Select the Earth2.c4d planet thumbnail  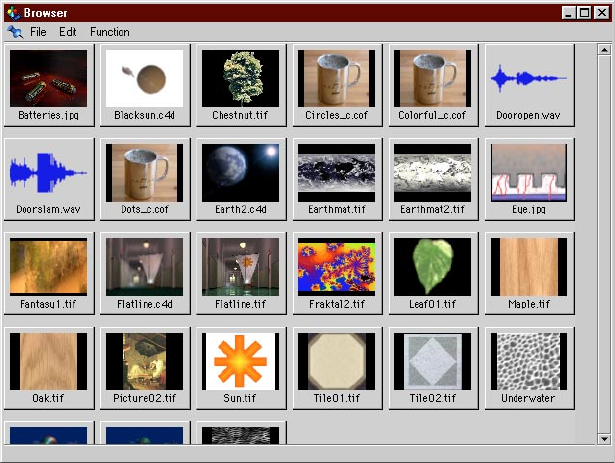coord(240,173)
